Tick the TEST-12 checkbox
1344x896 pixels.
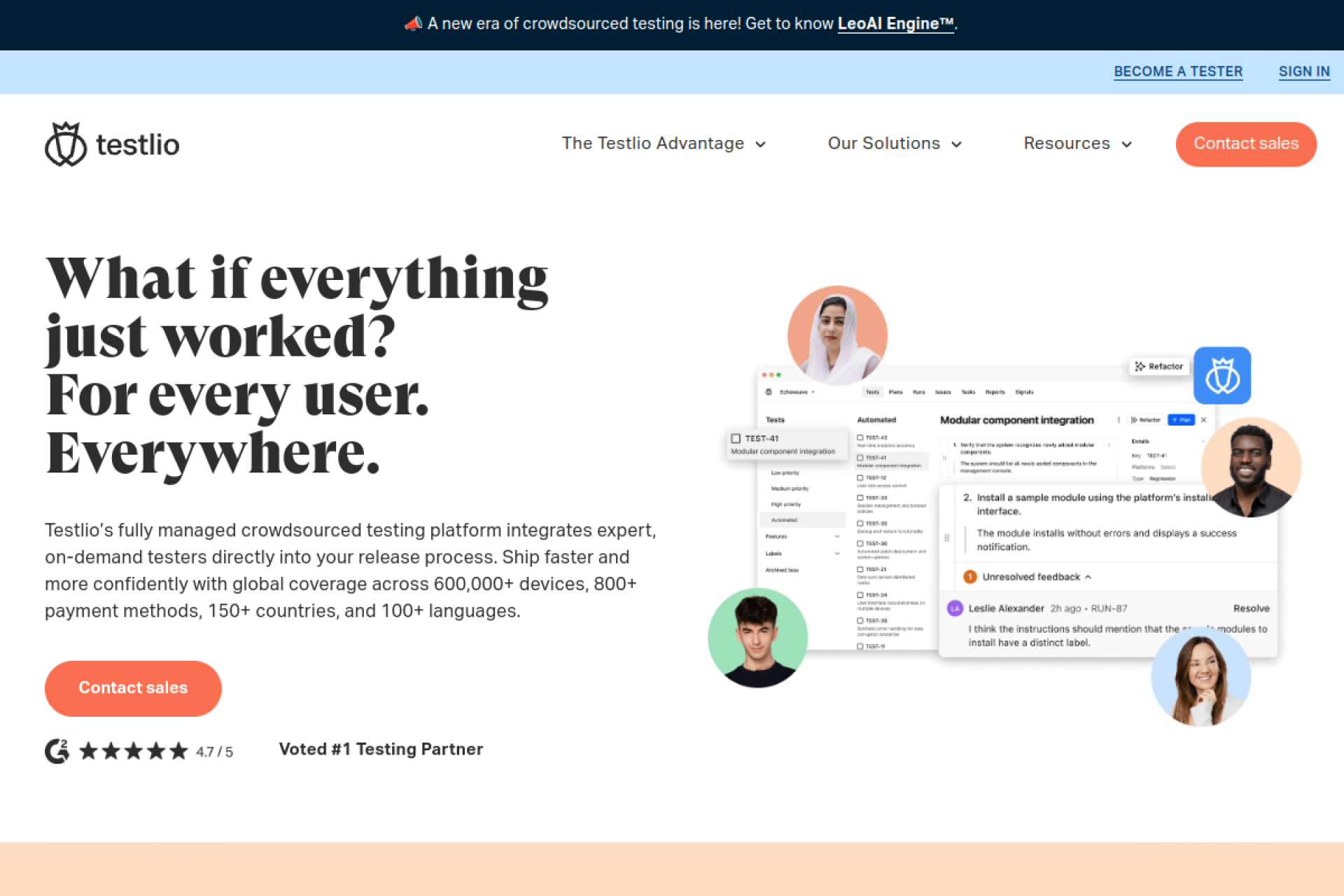click(x=860, y=478)
